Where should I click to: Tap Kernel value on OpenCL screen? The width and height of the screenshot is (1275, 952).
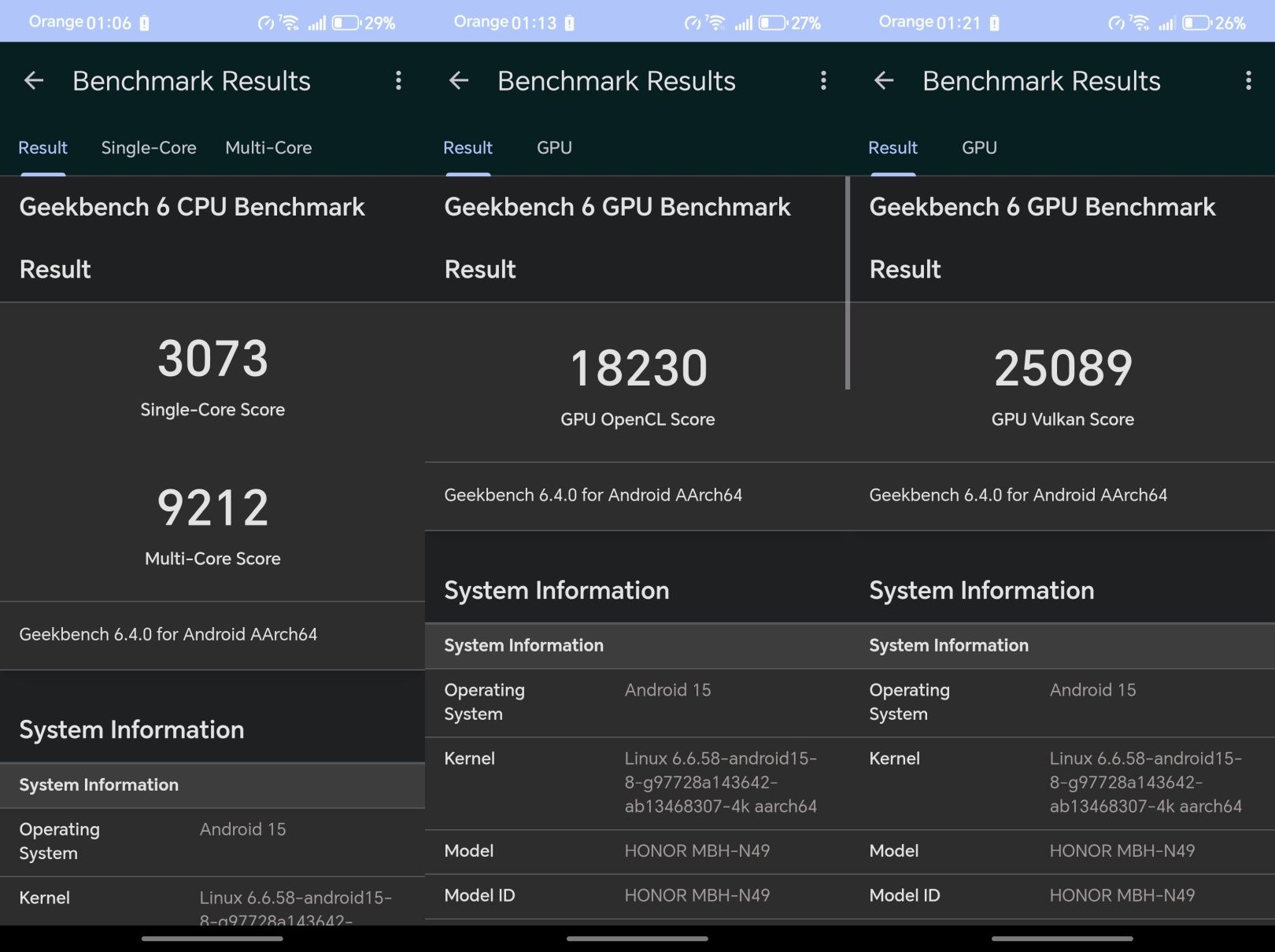[721, 782]
